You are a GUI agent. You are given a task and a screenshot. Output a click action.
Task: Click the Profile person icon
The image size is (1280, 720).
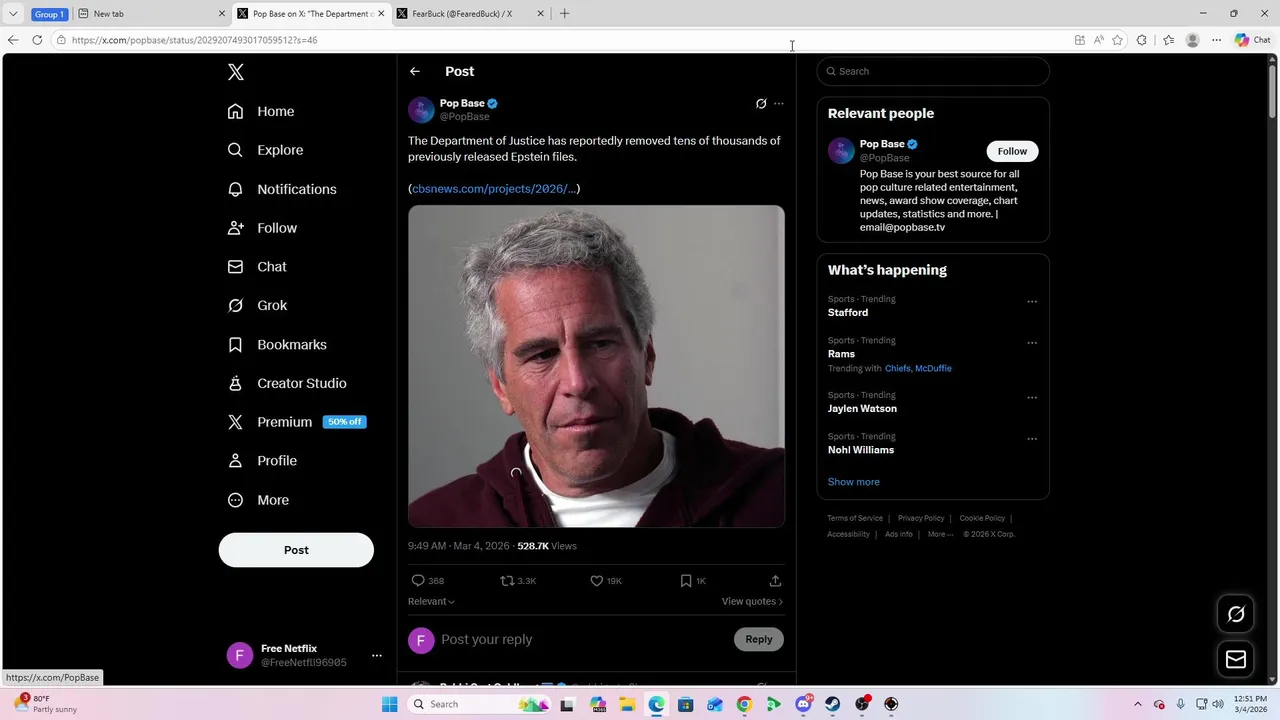[235, 461]
